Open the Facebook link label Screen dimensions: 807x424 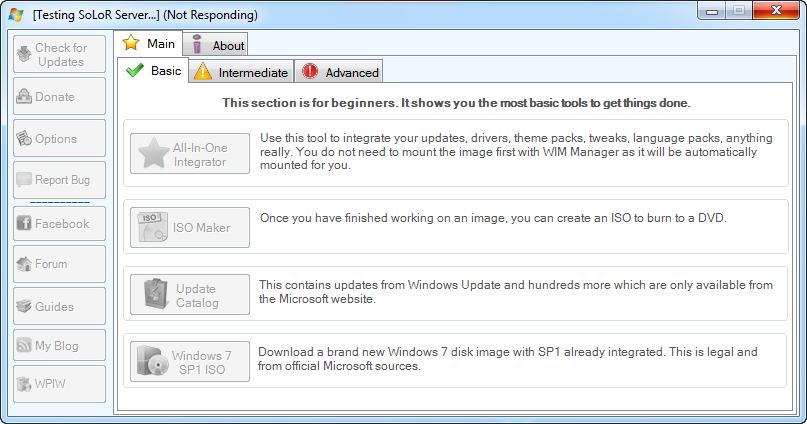[x=62, y=224]
